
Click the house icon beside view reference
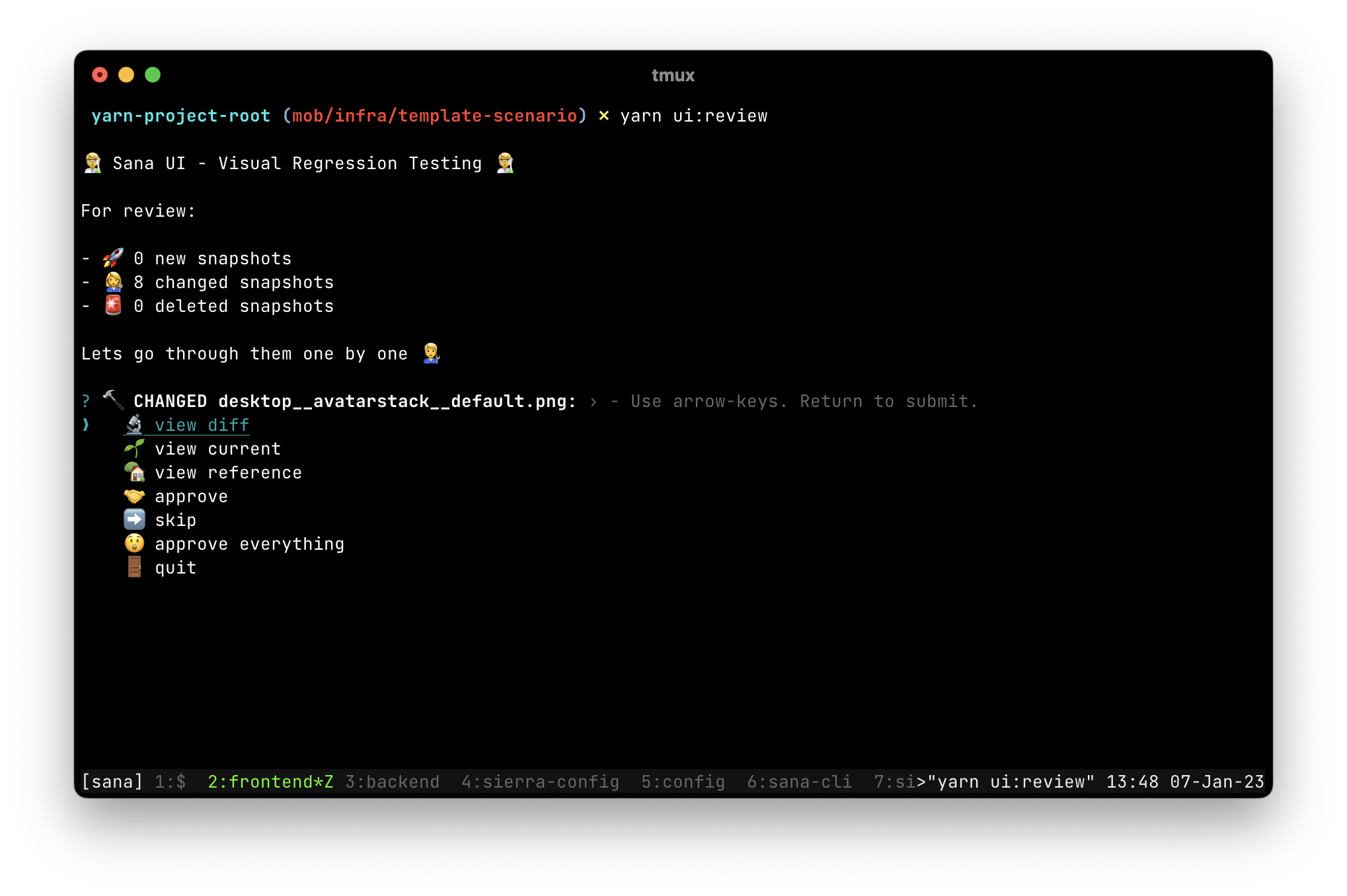134,472
